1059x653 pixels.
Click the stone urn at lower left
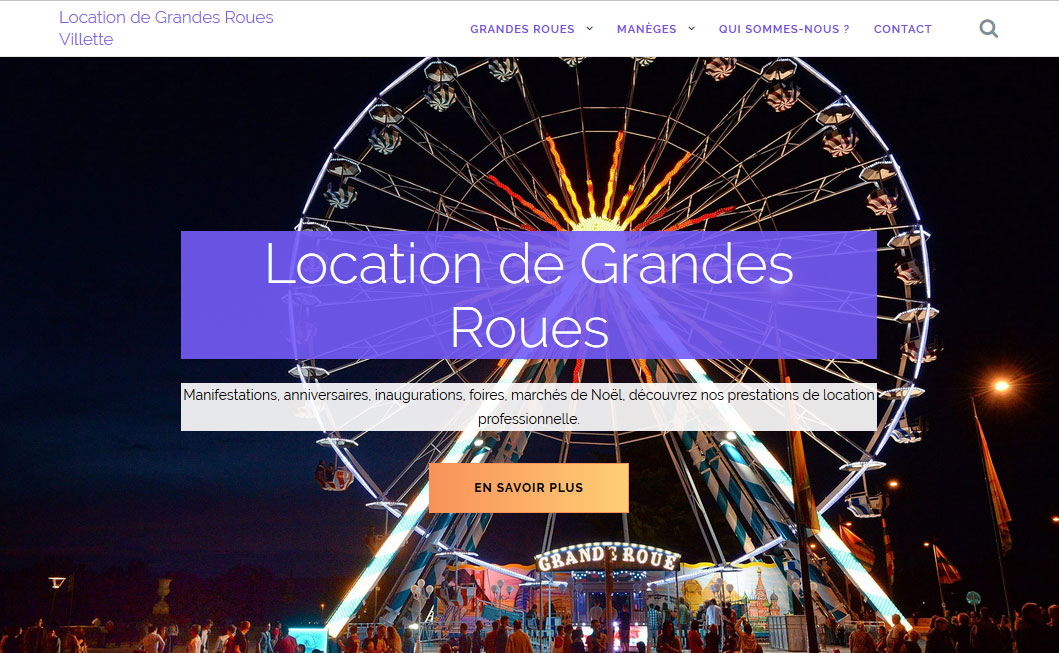[161, 596]
